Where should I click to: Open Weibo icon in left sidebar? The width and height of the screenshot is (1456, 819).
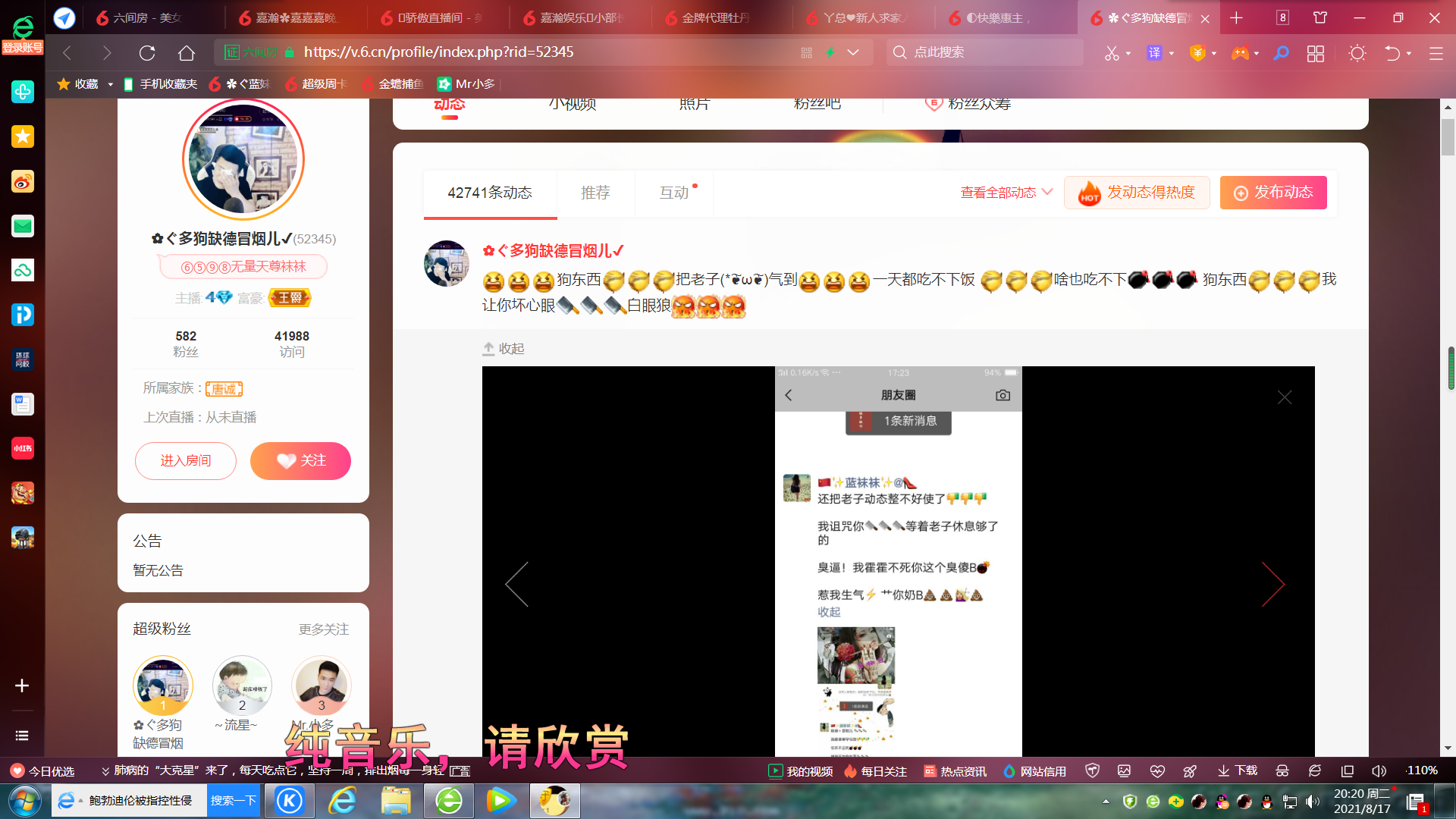click(23, 181)
